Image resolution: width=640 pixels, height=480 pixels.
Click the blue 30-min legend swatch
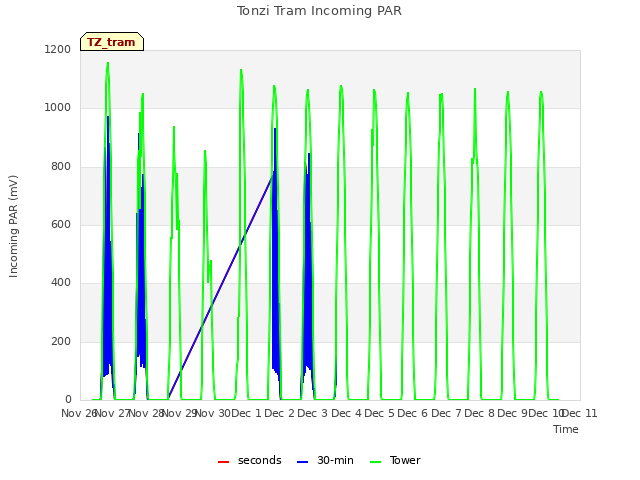point(302,462)
